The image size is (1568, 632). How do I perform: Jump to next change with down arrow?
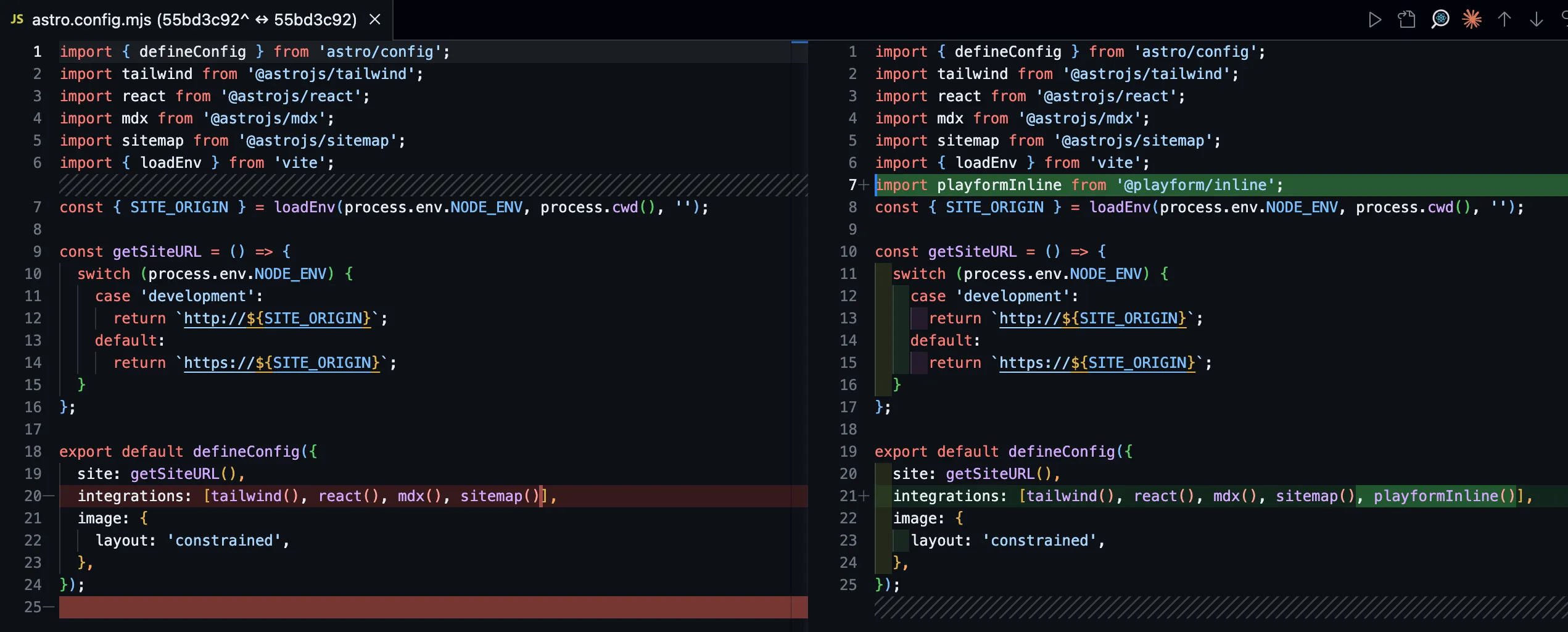[1537, 20]
